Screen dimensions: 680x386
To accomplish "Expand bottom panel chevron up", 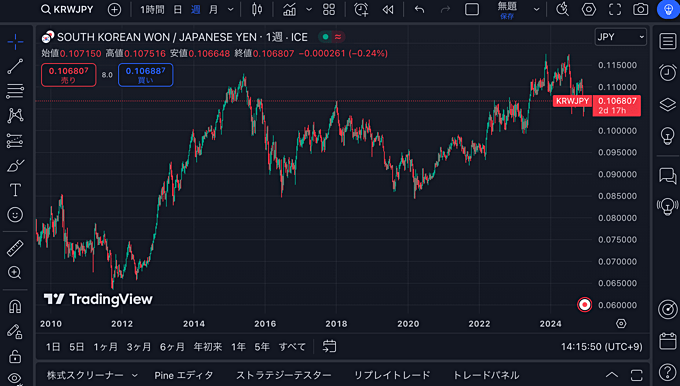I will (611, 375).
